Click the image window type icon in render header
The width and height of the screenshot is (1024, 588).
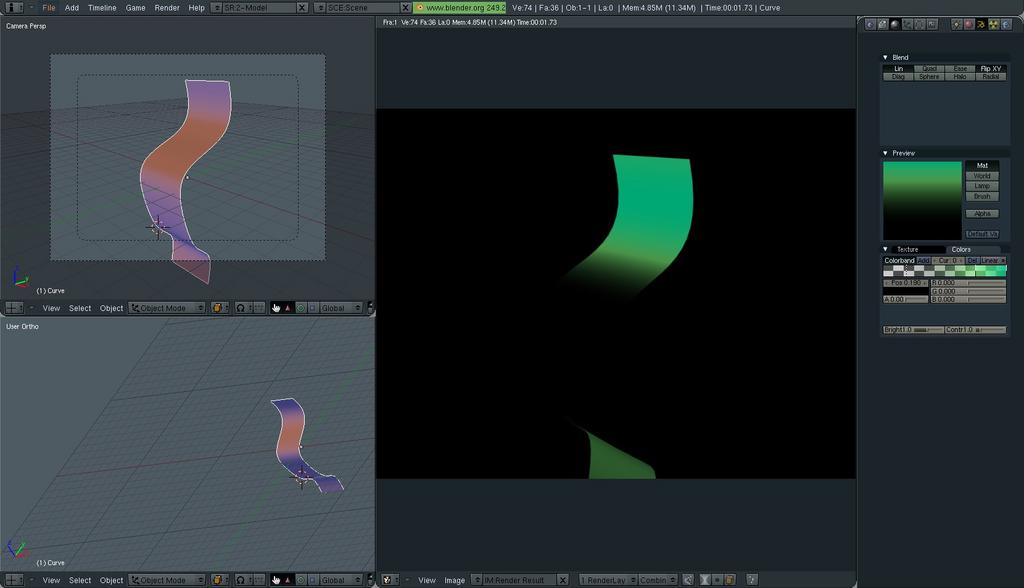click(x=390, y=580)
